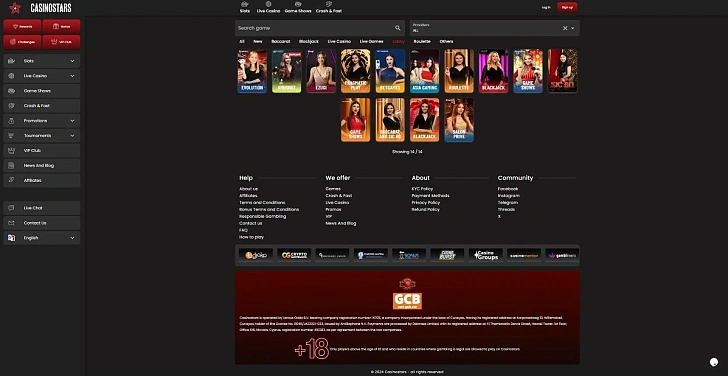Screen dimensions: 728x376
Task: Open Live Chat in the sidebar
Action: pyautogui.click(x=42, y=208)
